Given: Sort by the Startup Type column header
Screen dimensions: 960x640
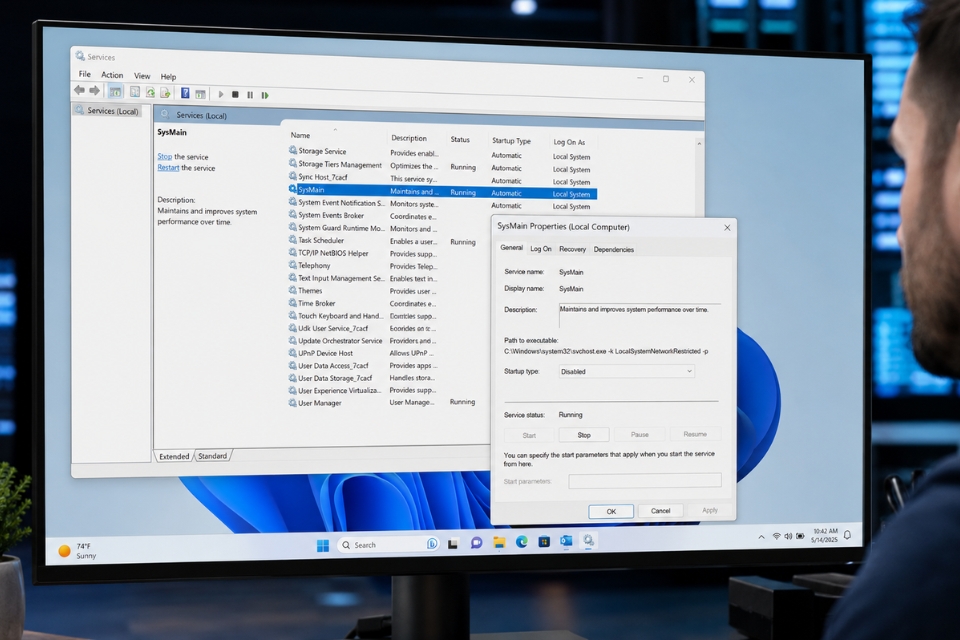Looking at the screenshot, I should (511, 141).
